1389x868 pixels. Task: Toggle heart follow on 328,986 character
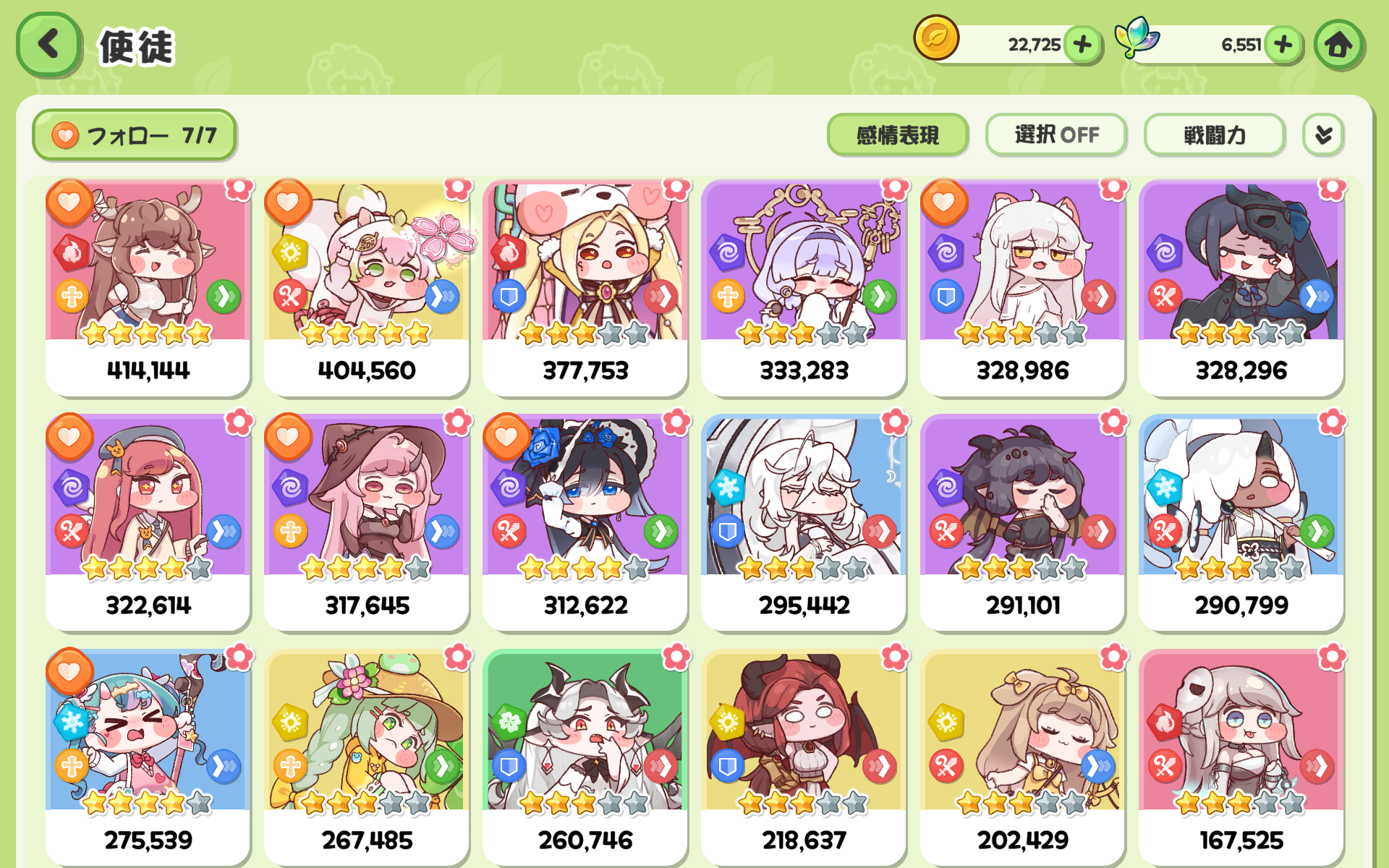943,202
